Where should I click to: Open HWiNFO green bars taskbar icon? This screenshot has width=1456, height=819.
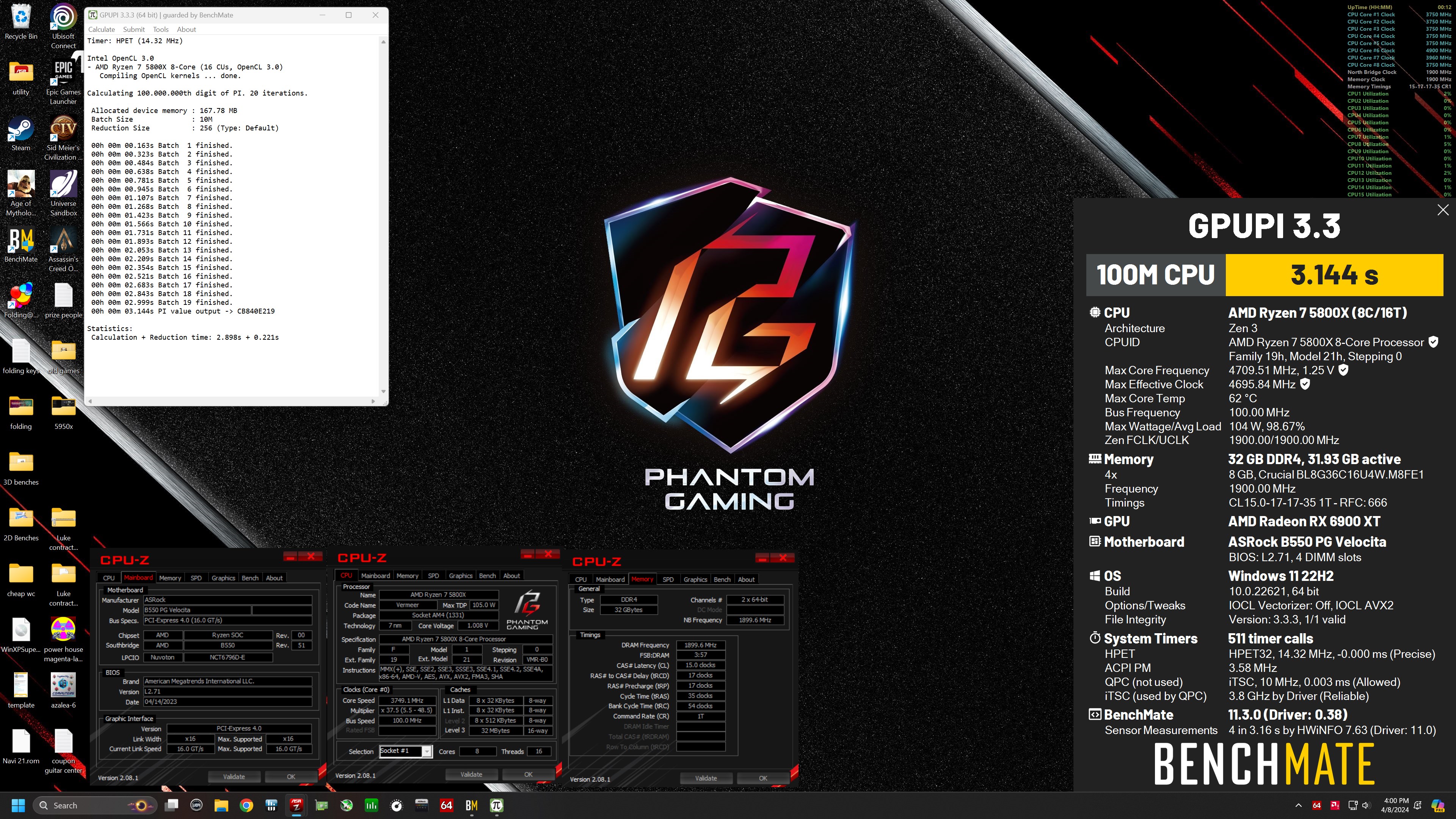[371, 805]
